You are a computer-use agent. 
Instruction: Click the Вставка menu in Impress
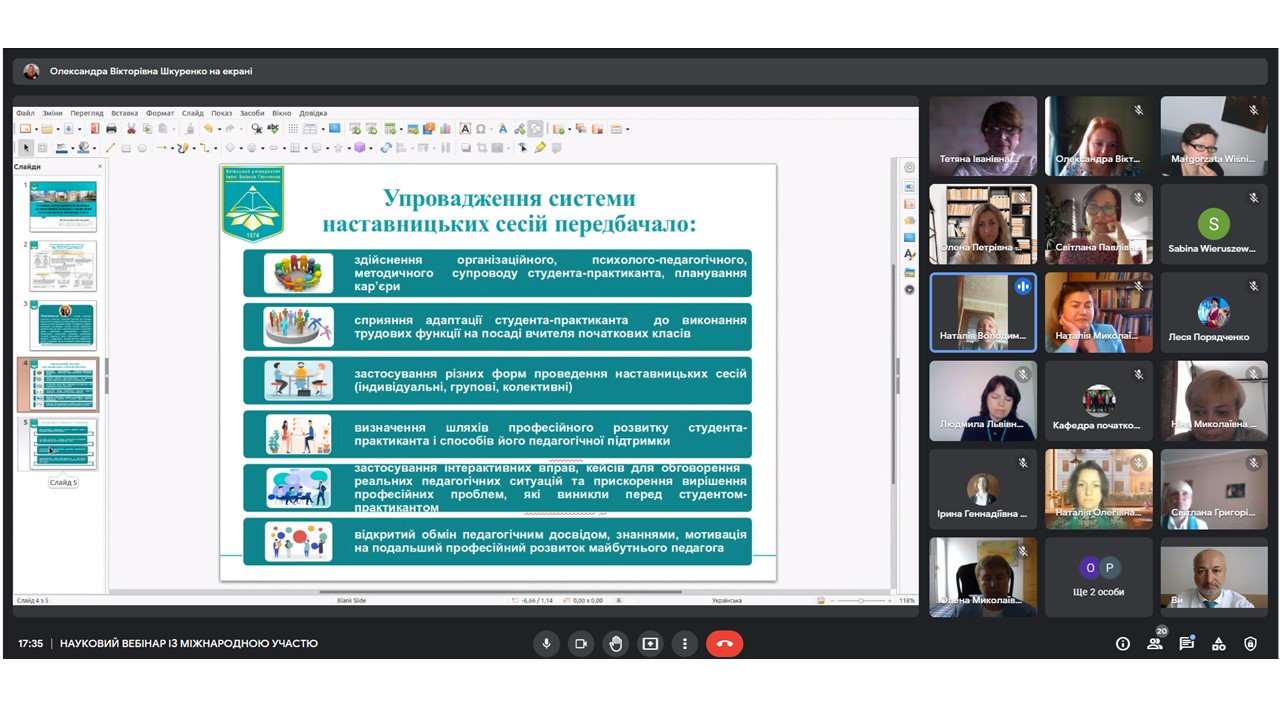tap(125, 113)
